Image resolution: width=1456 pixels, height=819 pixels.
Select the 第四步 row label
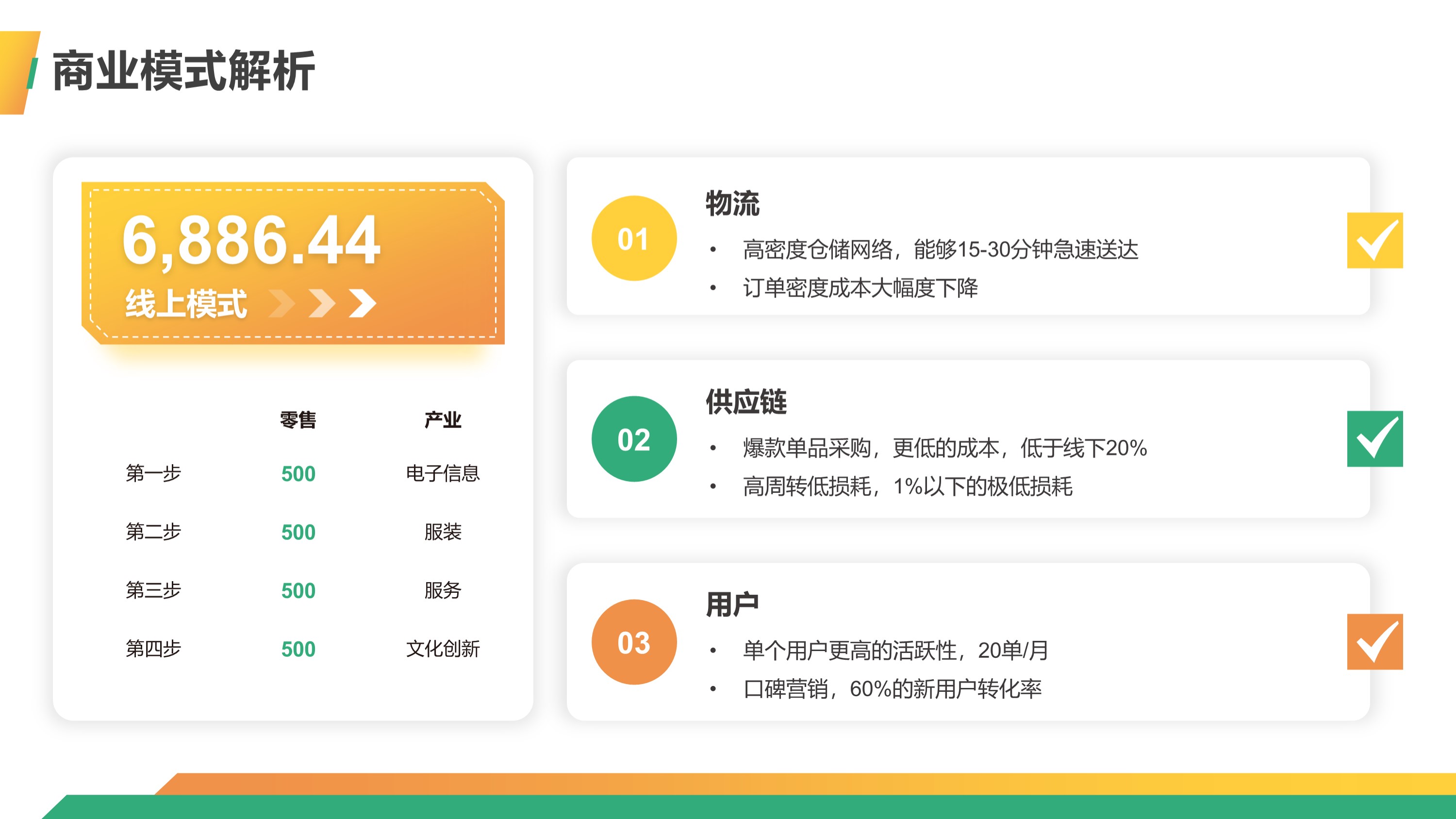tap(153, 649)
